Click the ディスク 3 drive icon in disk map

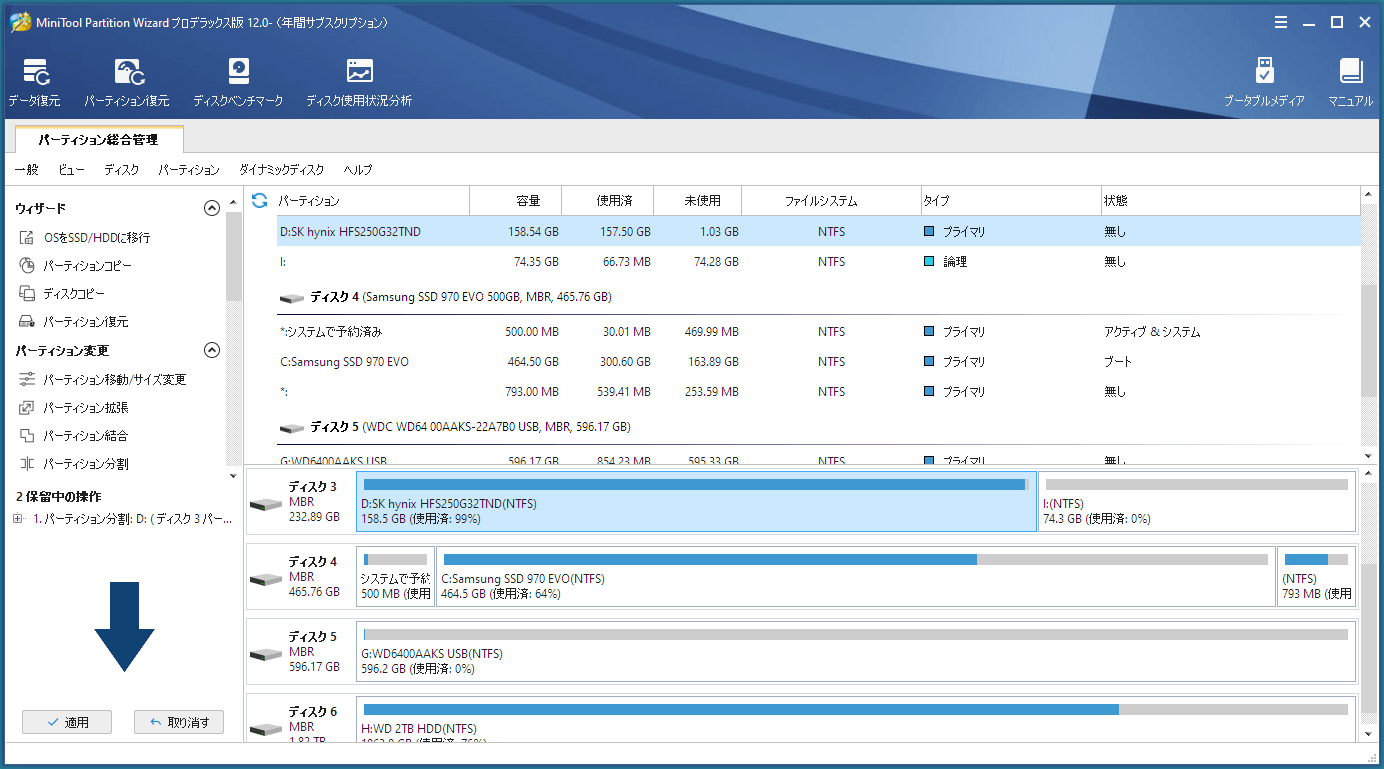[x=265, y=503]
